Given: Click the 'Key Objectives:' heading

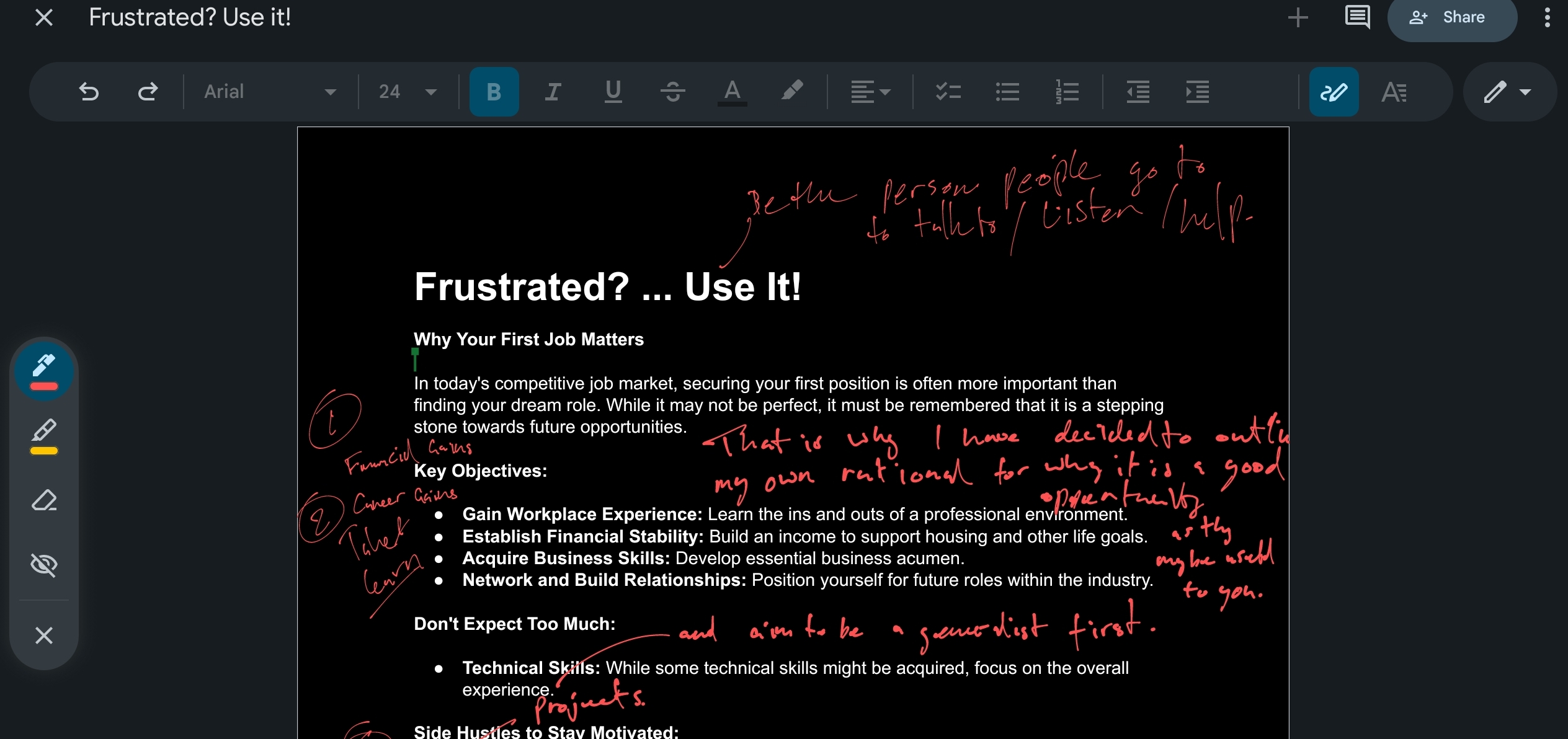Looking at the screenshot, I should pyautogui.click(x=480, y=471).
